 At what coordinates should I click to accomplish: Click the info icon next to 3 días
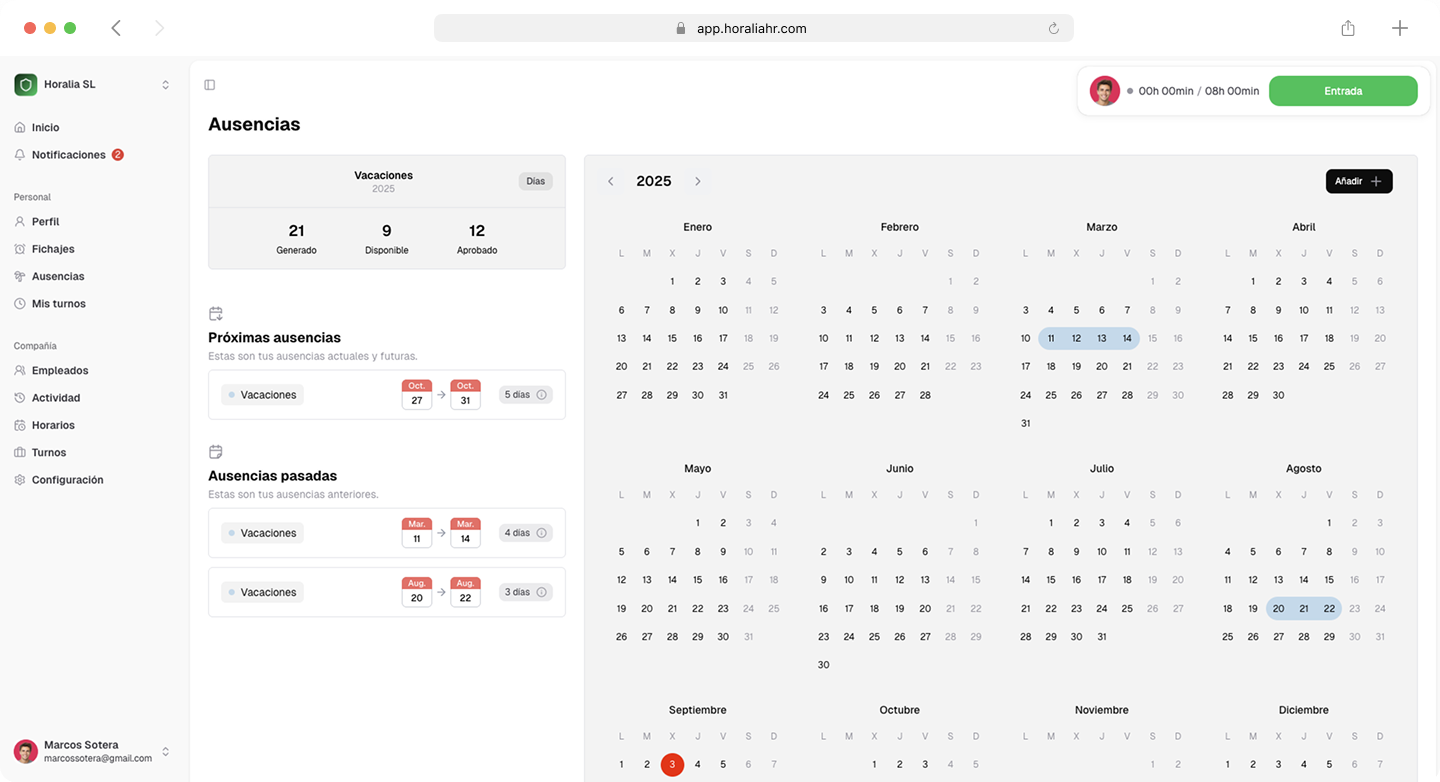(x=542, y=592)
